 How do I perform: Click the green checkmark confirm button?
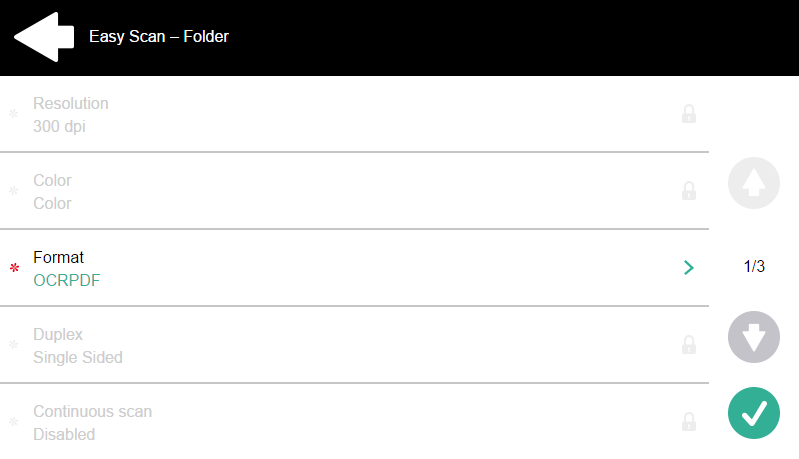tap(753, 412)
